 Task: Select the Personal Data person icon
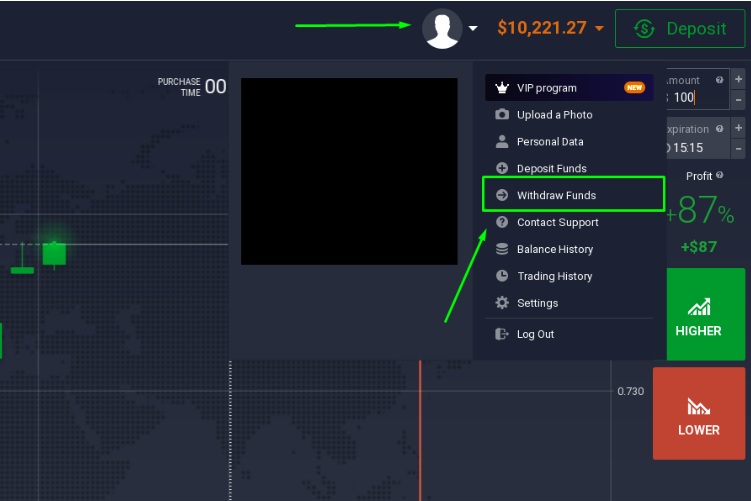(x=502, y=142)
